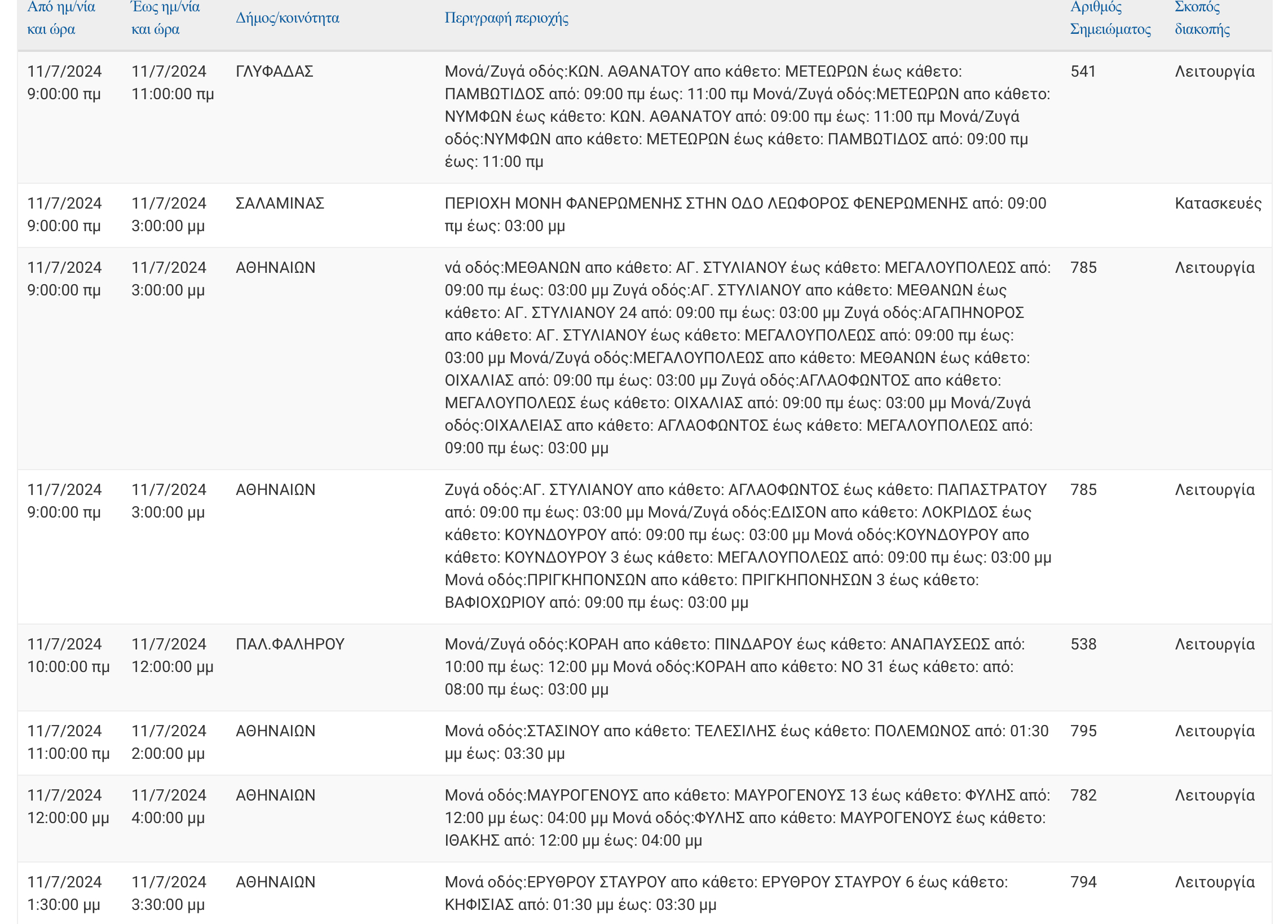1288x924 pixels.
Task: Click the ΜΟΝΗ ΦΑΝΕΡΩΜΕΝΗΣ area description
Action: point(745,215)
